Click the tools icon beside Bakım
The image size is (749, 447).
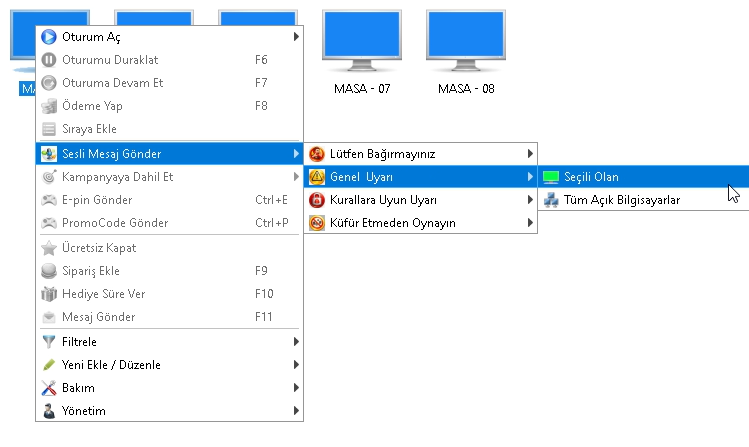click(x=49, y=387)
